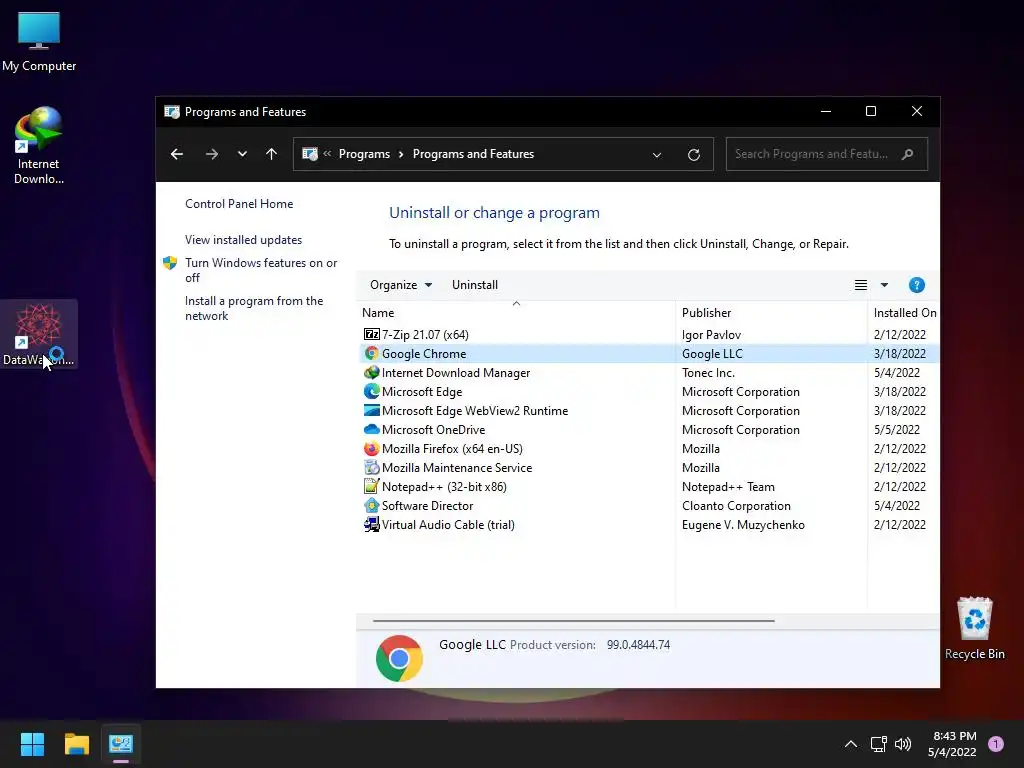
Task: Click the horizontal scrollbar under program list
Action: coord(573,620)
